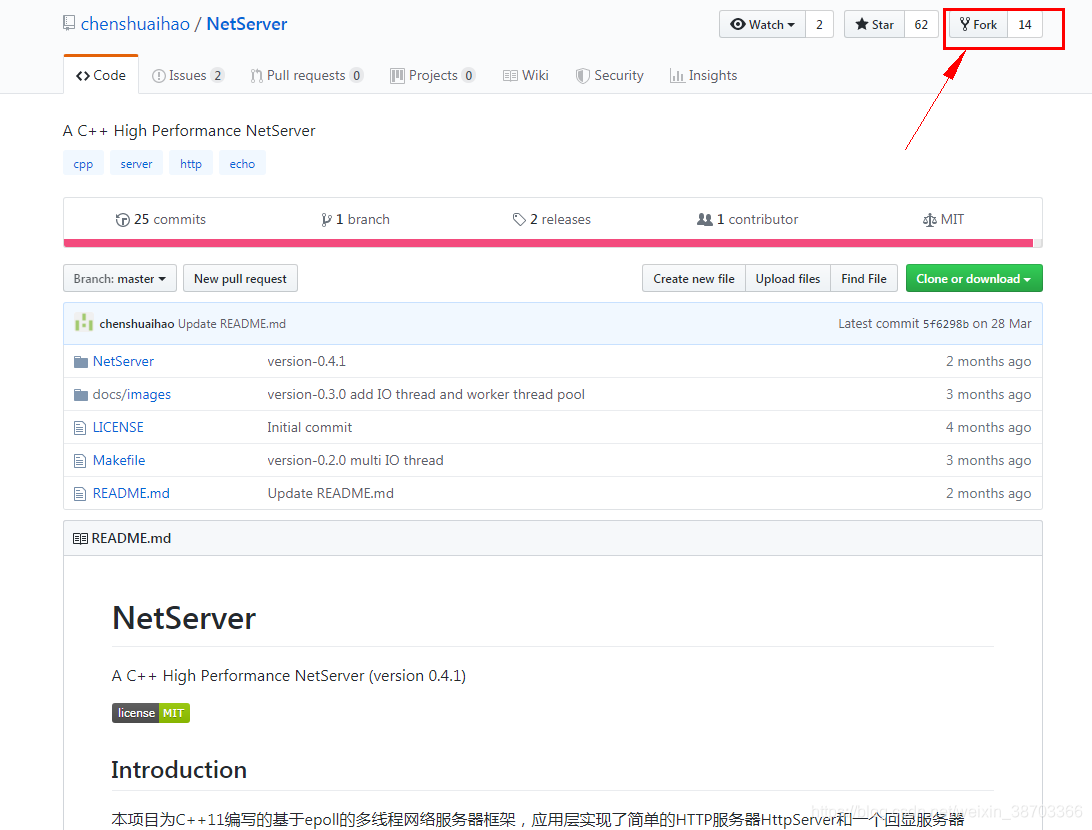1092x830 pixels.
Task: Open the Wiki tab
Action: coord(526,75)
